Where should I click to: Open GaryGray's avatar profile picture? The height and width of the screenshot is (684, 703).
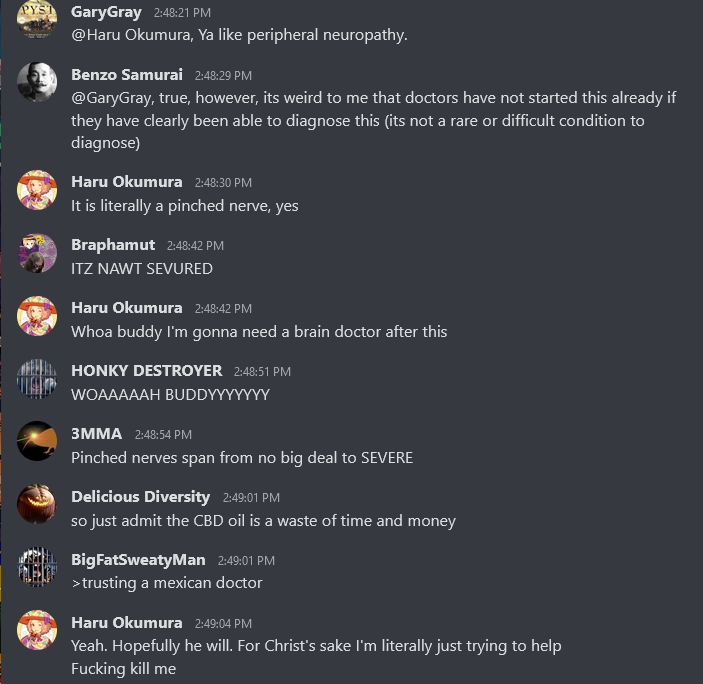coord(37,19)
